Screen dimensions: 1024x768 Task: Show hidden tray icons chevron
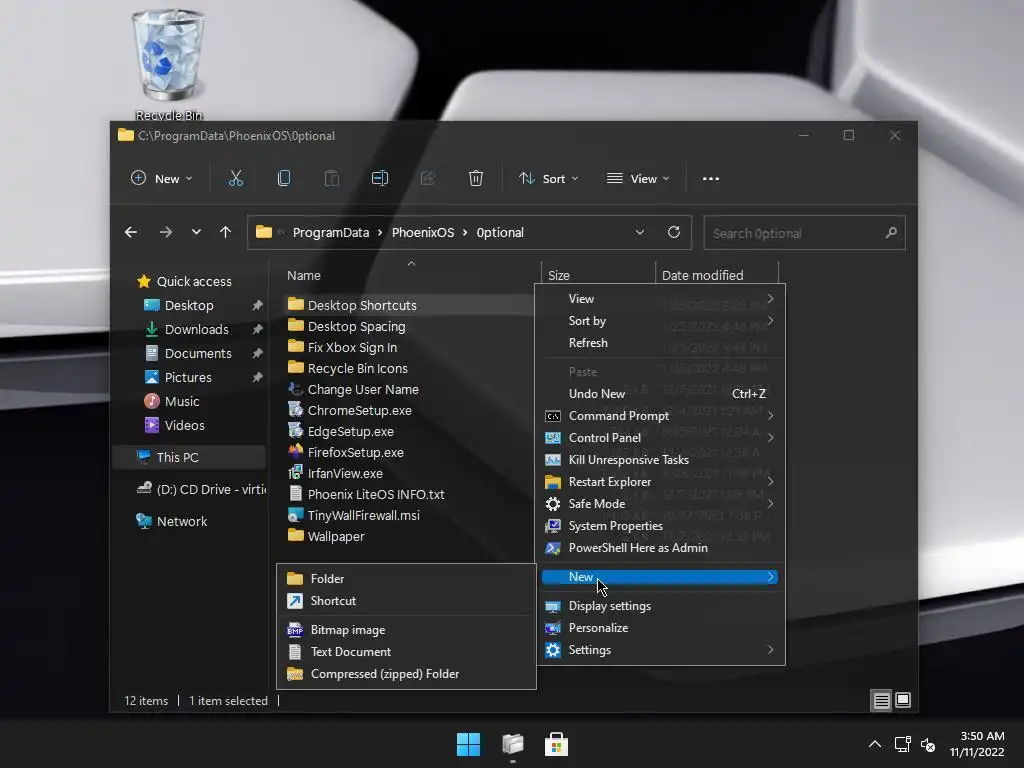click(874, 744)
